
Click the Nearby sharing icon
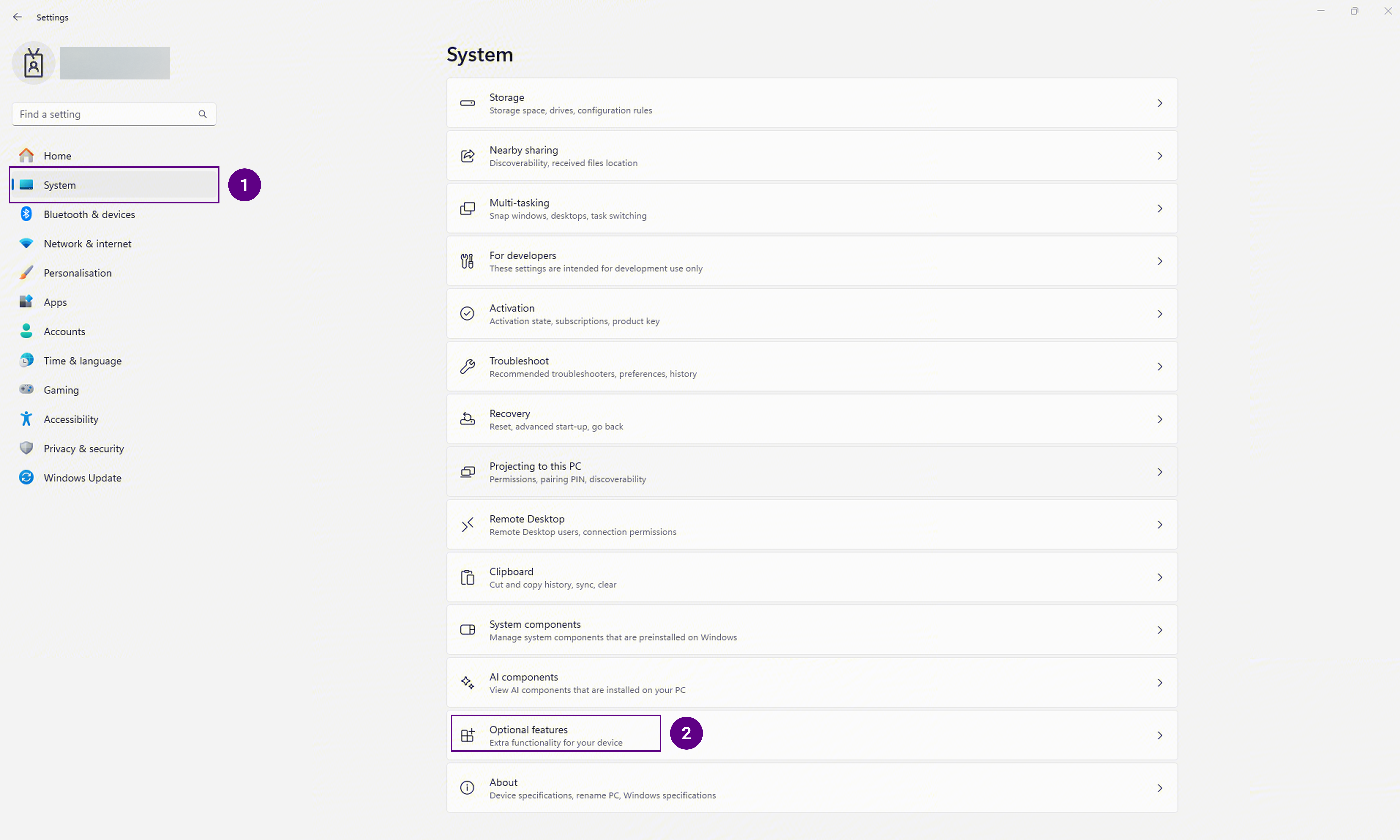(467, 156)
